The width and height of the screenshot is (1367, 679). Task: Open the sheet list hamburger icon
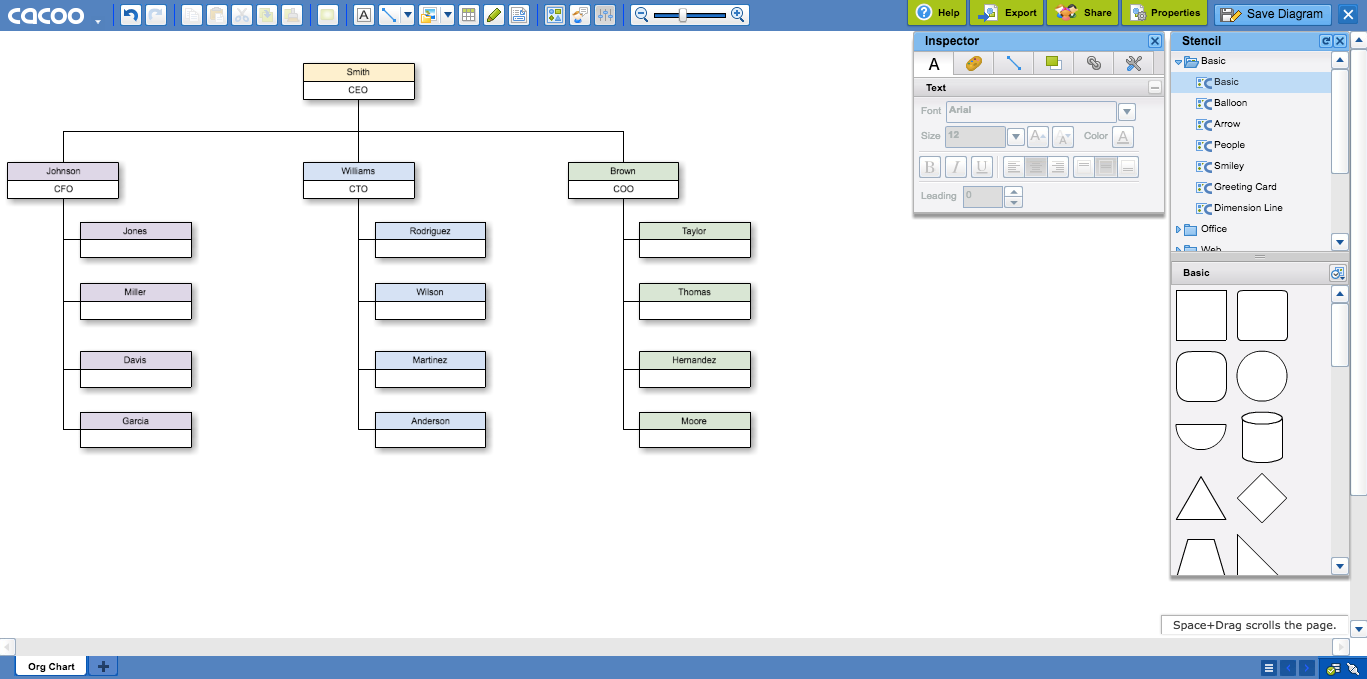[x=1268, y=668]
